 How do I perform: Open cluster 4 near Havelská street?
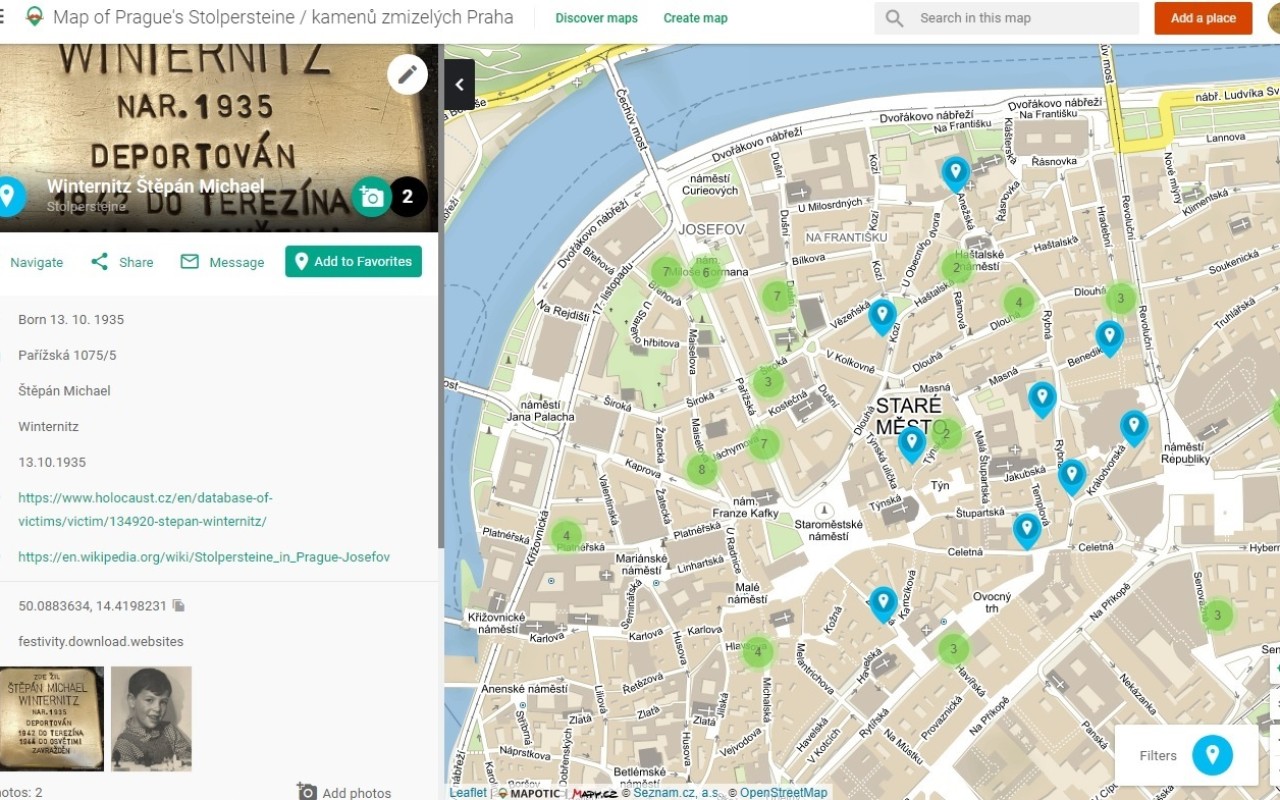[758, 653]
